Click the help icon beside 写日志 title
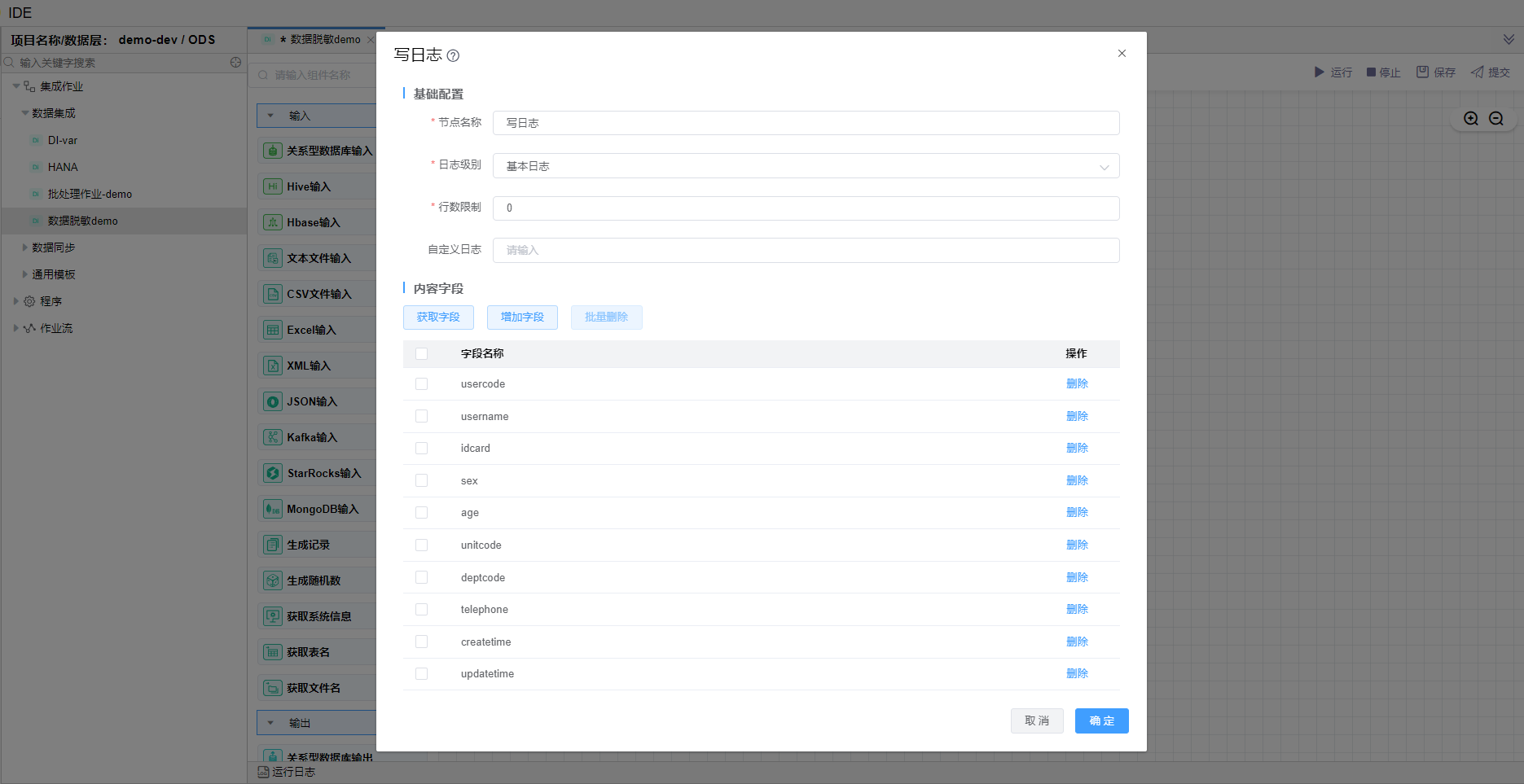 (454, 55)
